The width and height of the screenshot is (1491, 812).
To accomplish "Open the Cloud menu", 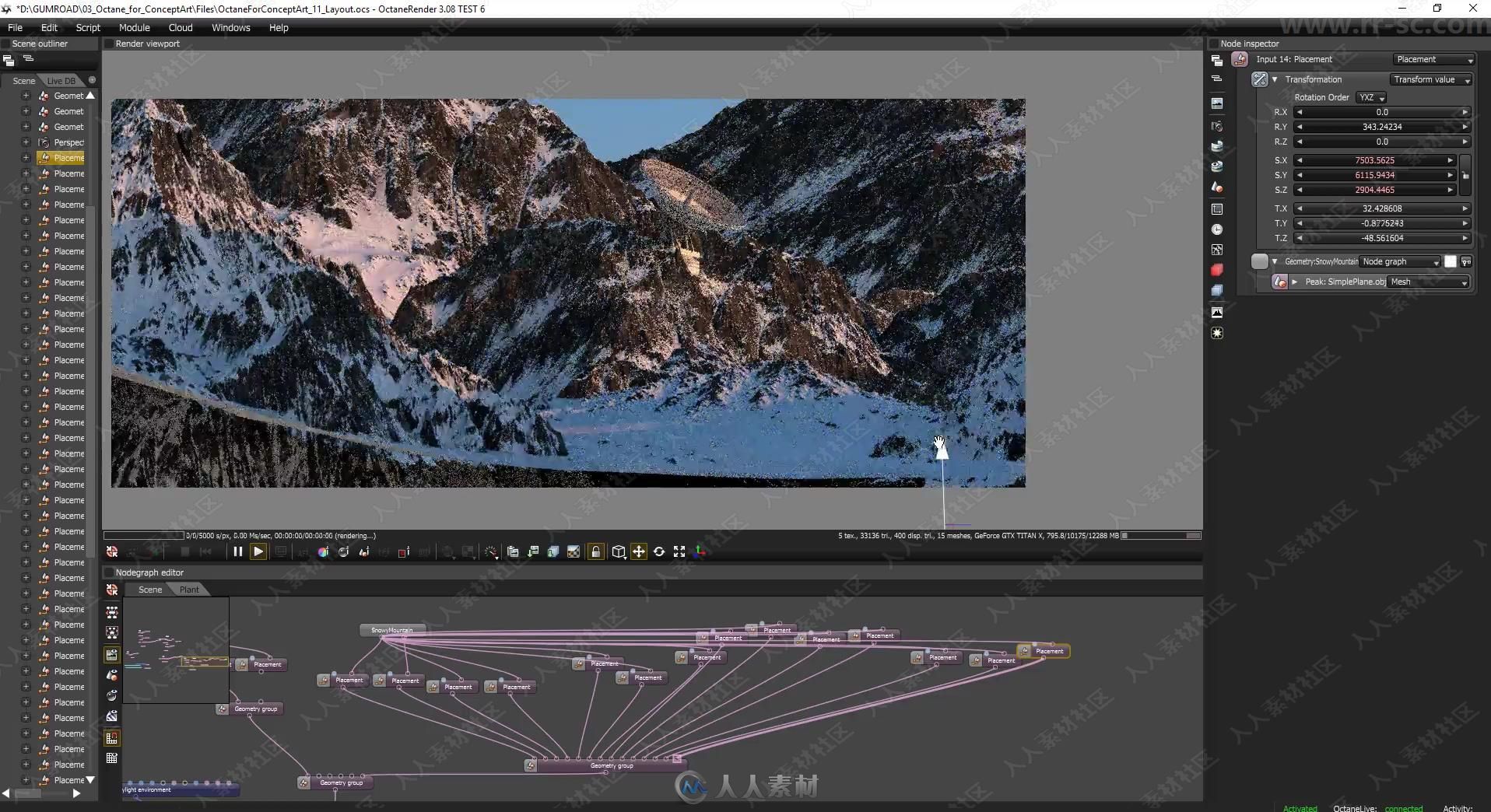I will [181, 27].
